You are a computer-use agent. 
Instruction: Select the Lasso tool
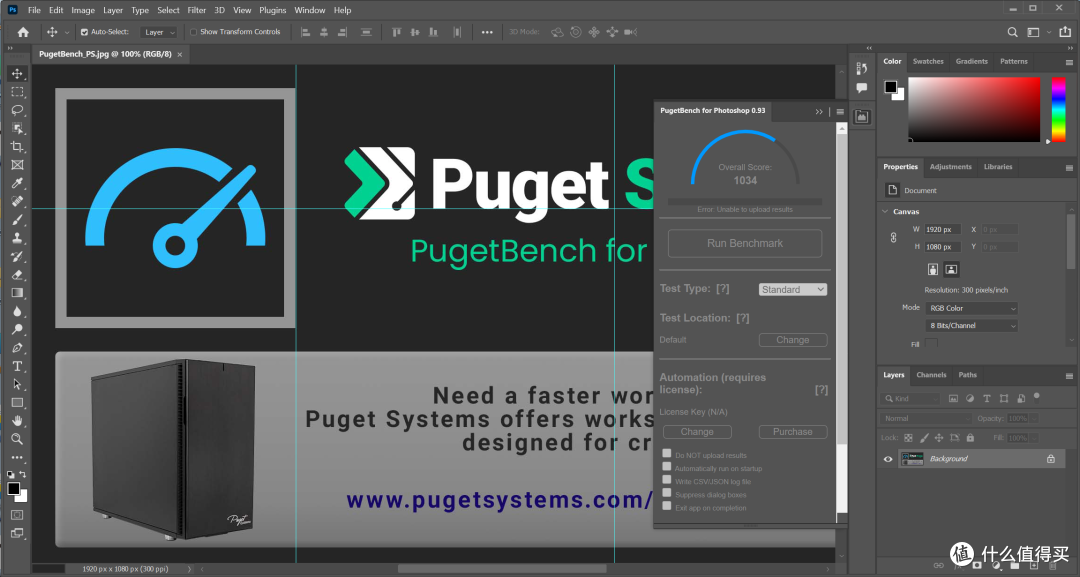[17, 110]
